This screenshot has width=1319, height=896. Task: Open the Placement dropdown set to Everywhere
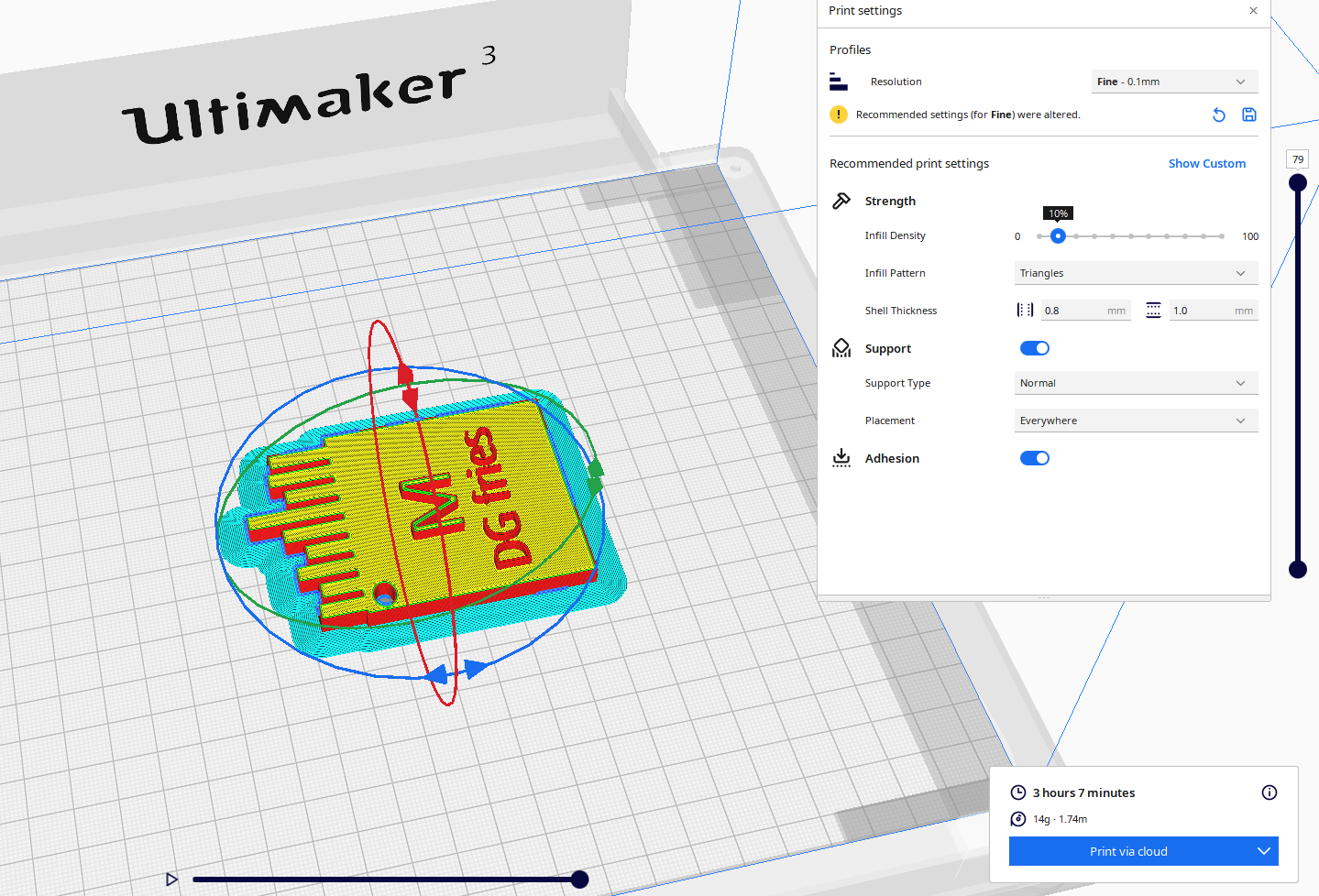pos(1136,420)
